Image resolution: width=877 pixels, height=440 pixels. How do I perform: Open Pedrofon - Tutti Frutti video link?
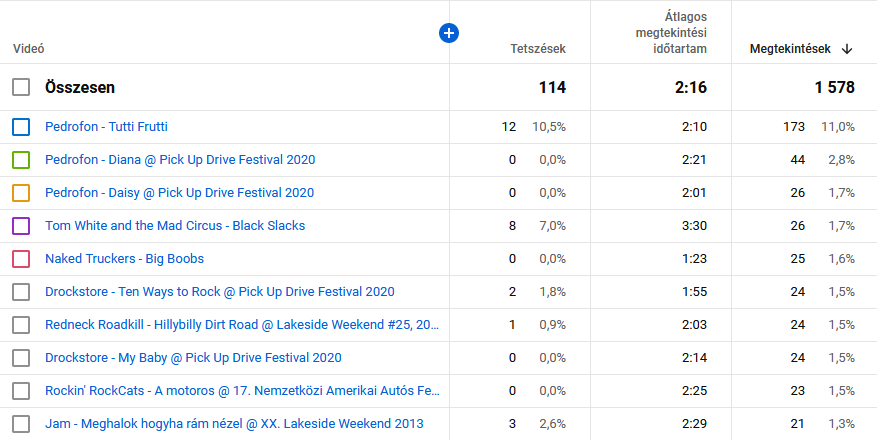[106, 127]
